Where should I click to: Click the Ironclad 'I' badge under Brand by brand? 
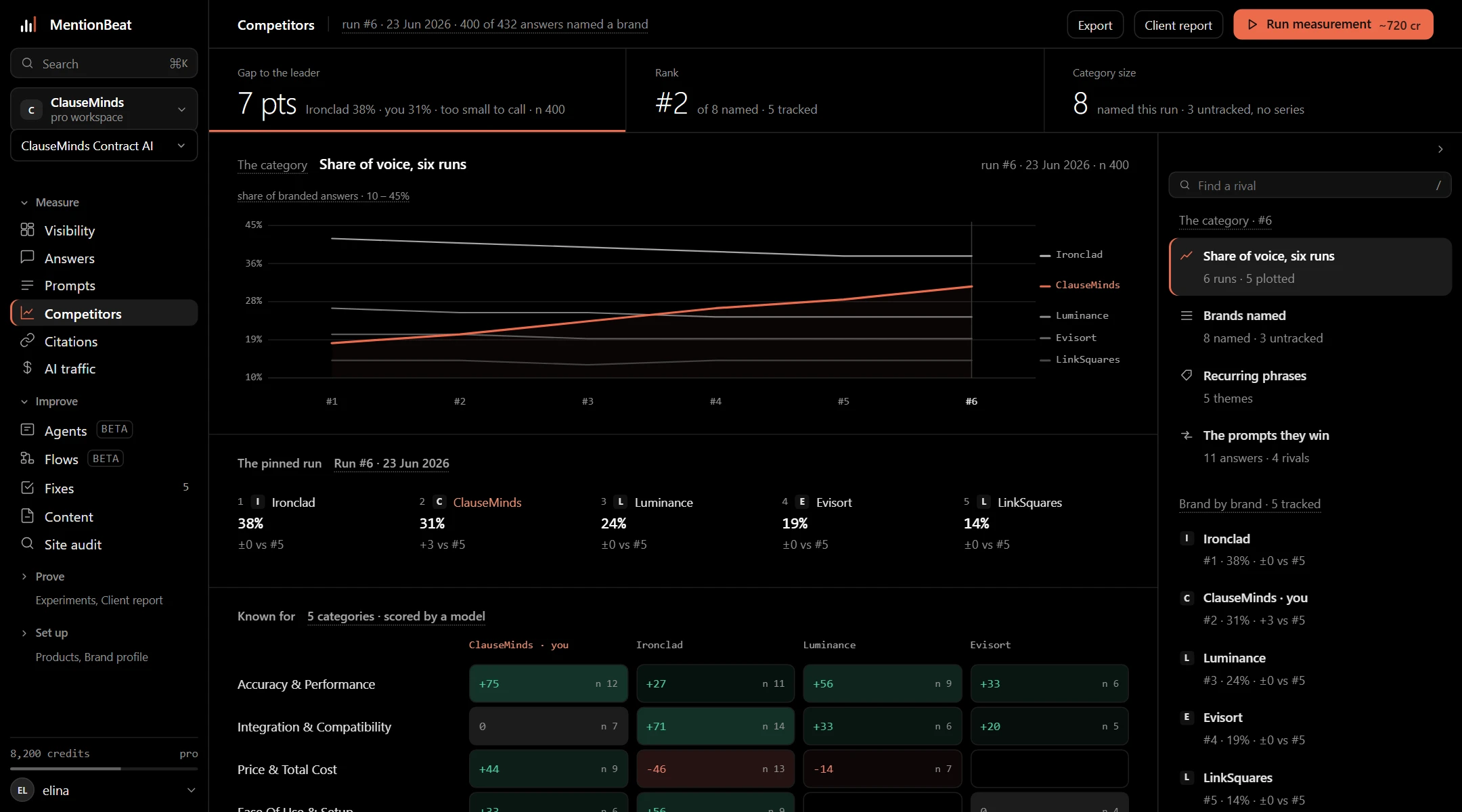pyautogui.click(x=1187, y=539)
